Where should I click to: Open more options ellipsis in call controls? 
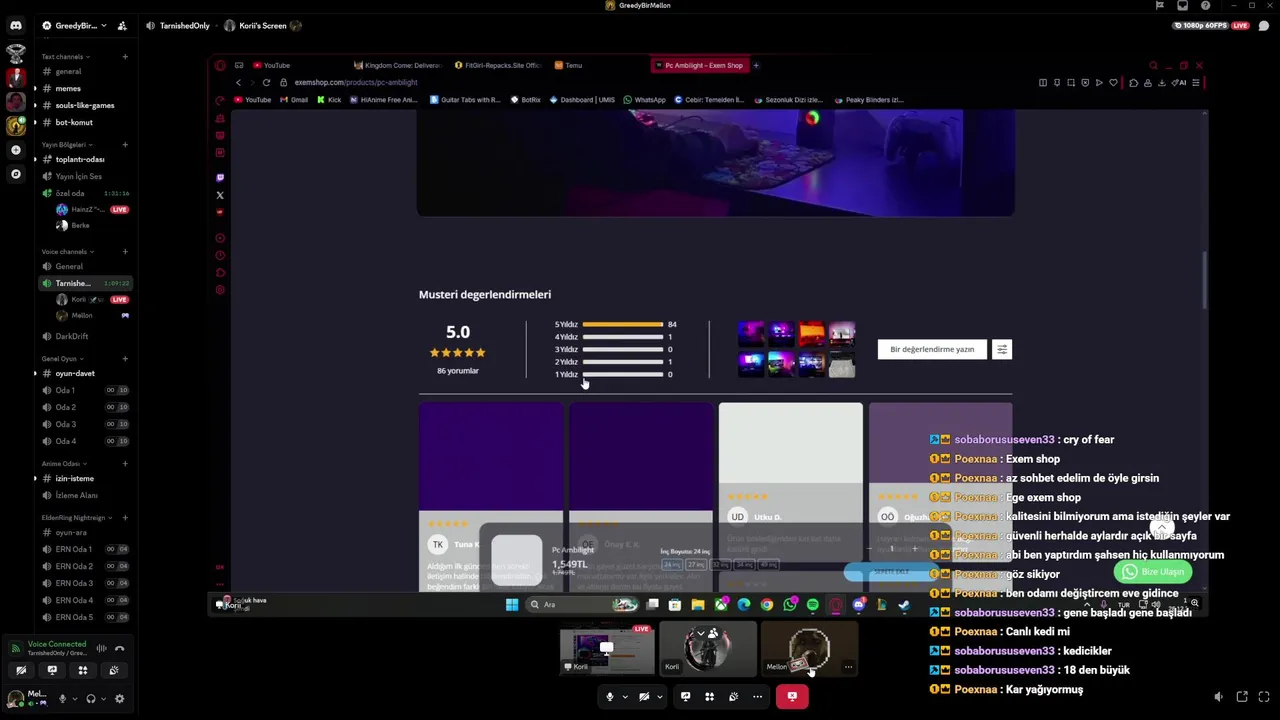pyautogui.click(x=757, y=696)
